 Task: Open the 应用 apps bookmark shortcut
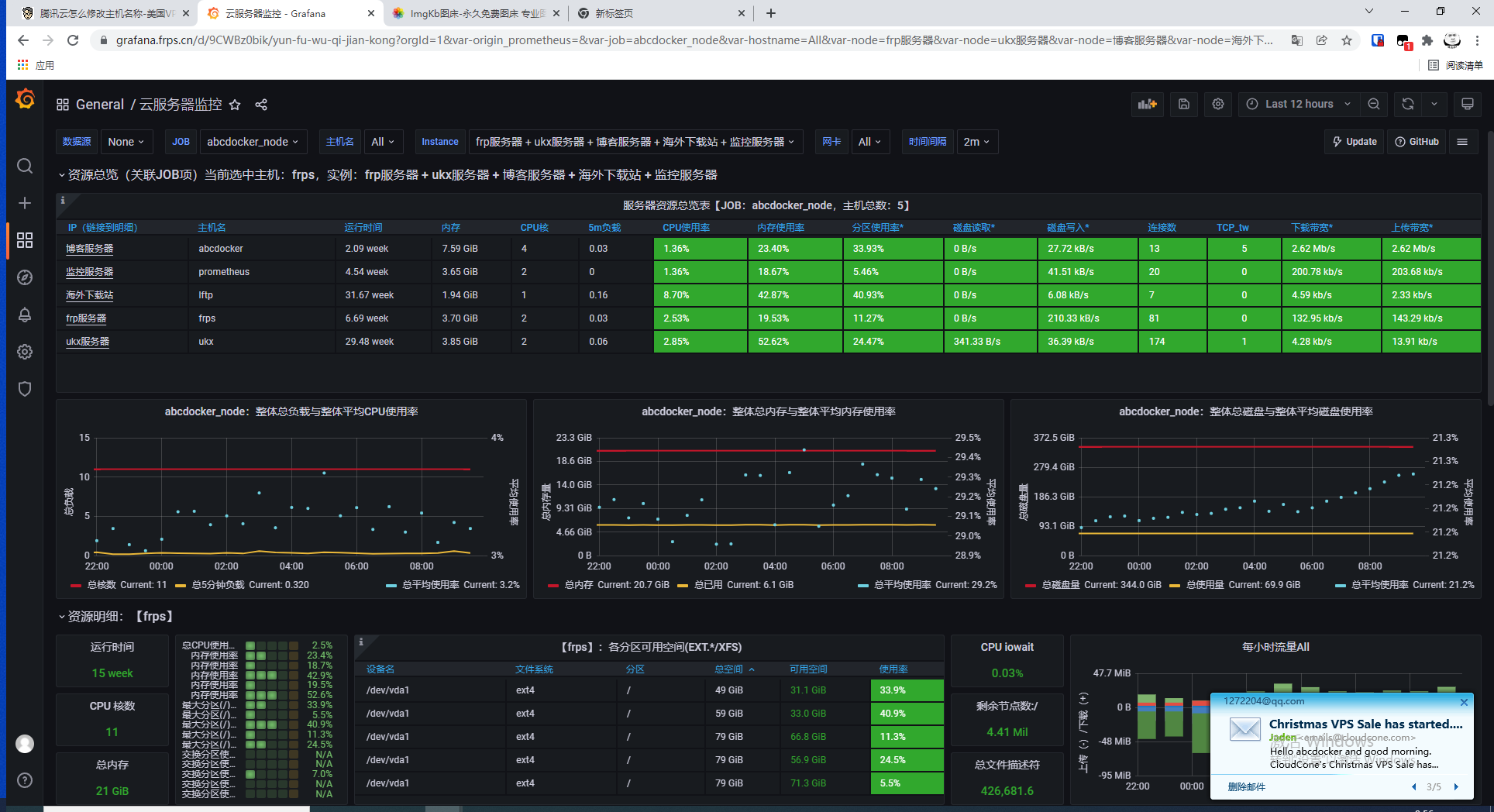[x=36, y=65]
